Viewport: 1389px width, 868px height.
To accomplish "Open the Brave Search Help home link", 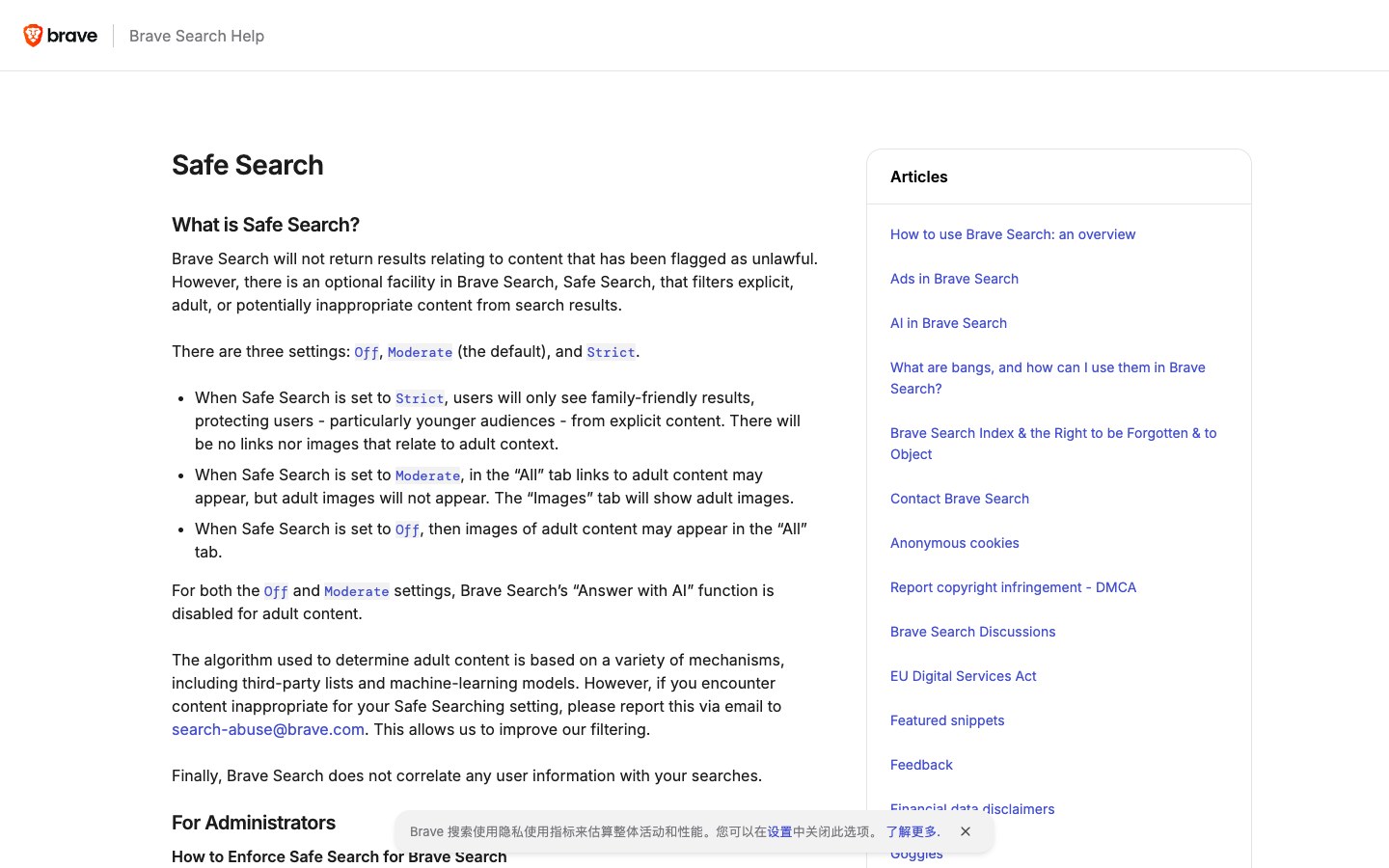I will pos(197,36).
